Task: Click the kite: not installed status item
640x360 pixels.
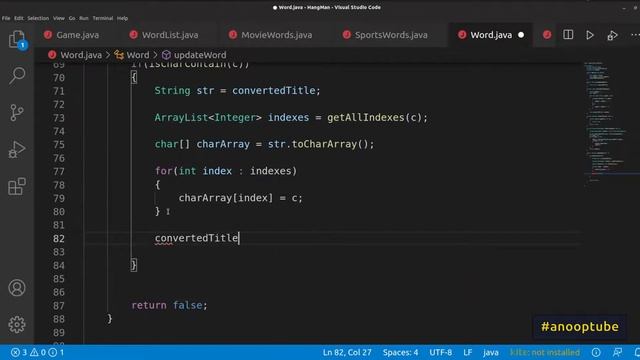Action: (544, 352)
